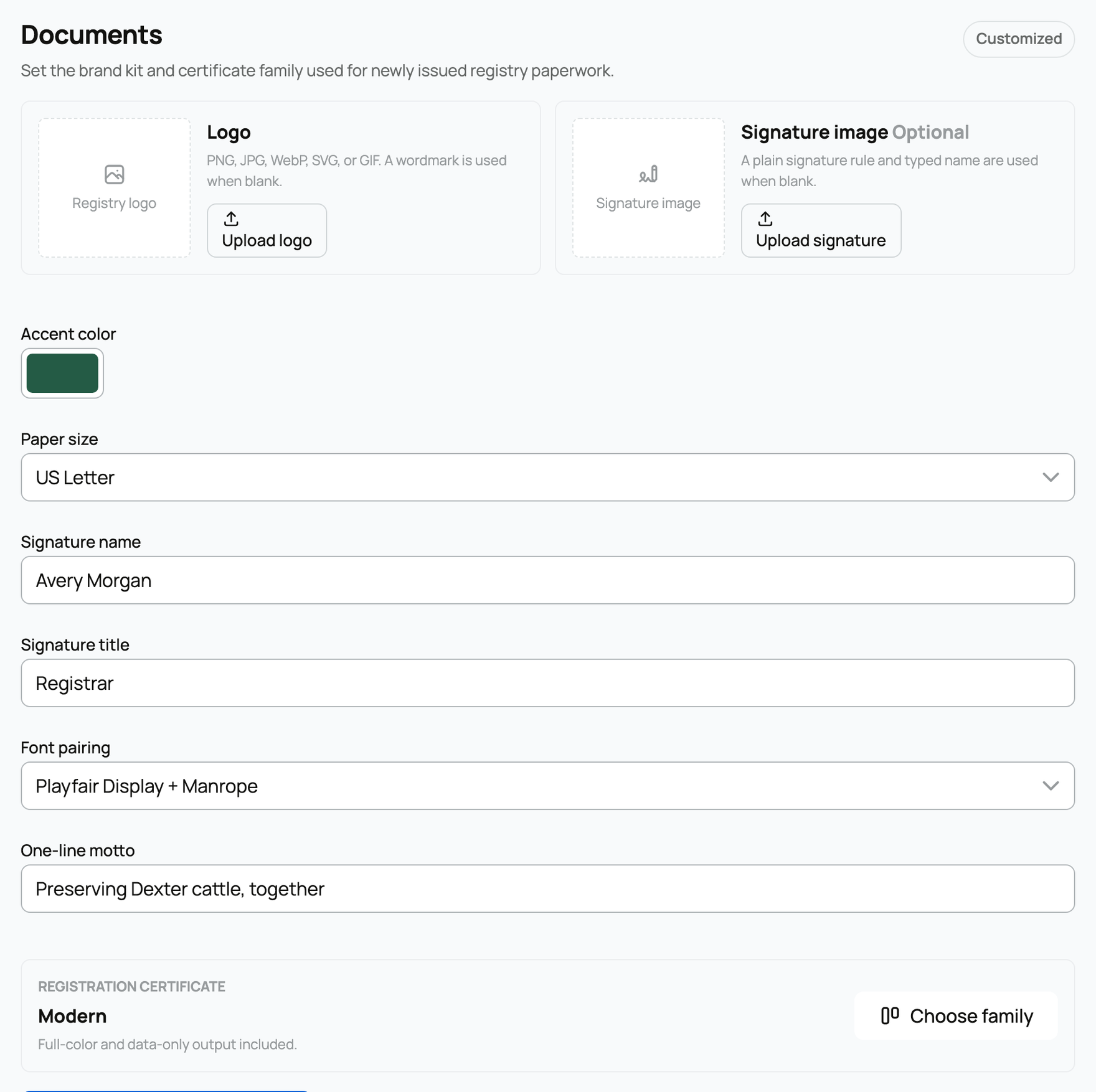
Task: Click the 'Full-color and data-only output included.' note
Action: coord(168,1044)
